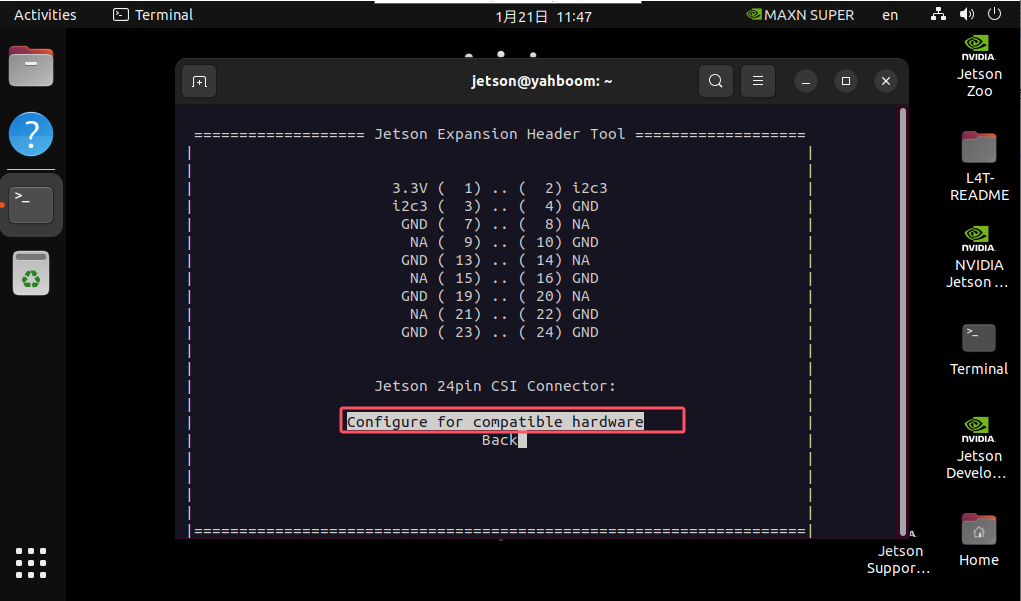1021x601 pixels.
Task: Click the terminal search icon
Action: pos(716,81)
